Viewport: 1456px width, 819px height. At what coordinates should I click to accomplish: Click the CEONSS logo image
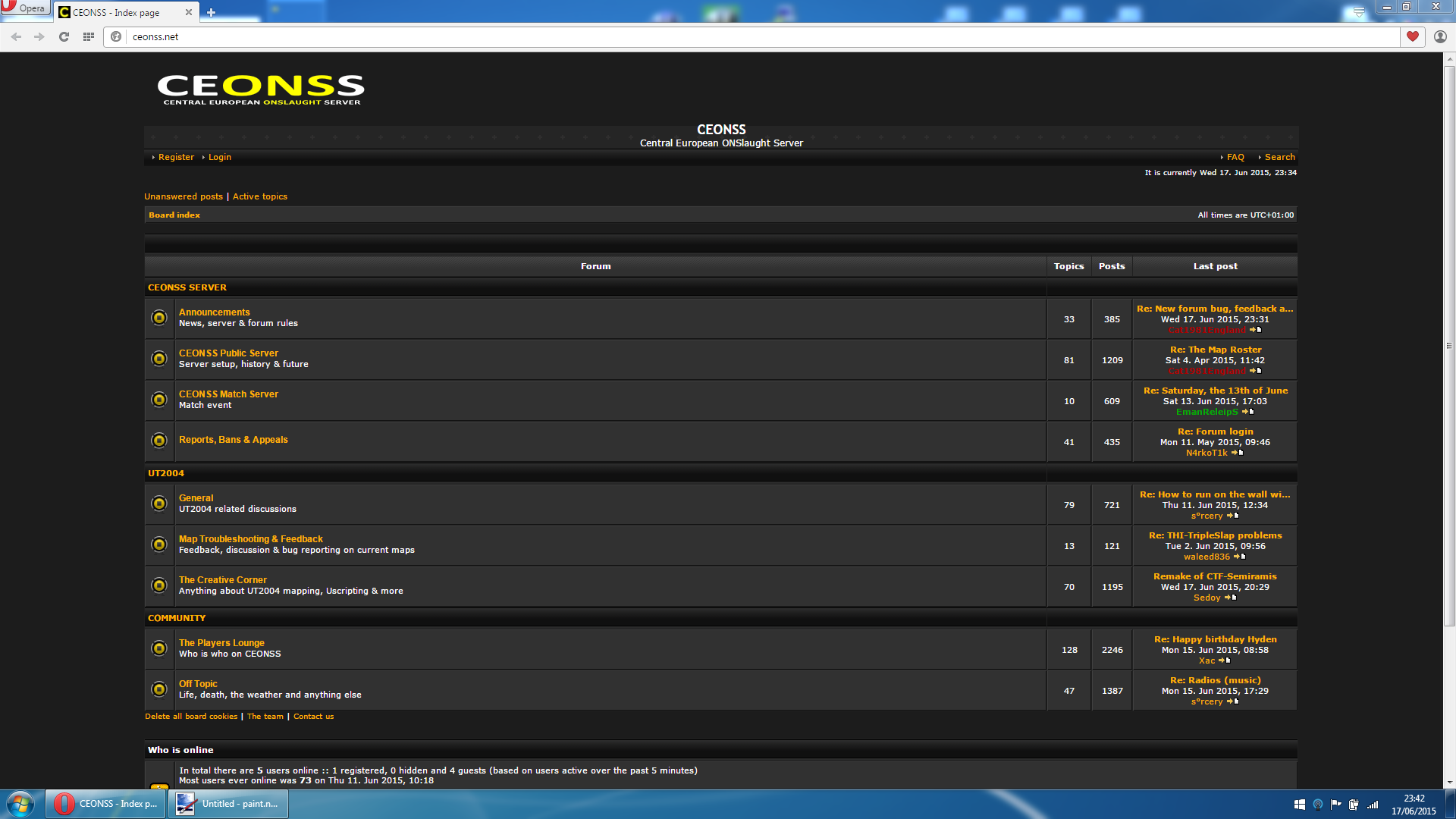point(262,89)
